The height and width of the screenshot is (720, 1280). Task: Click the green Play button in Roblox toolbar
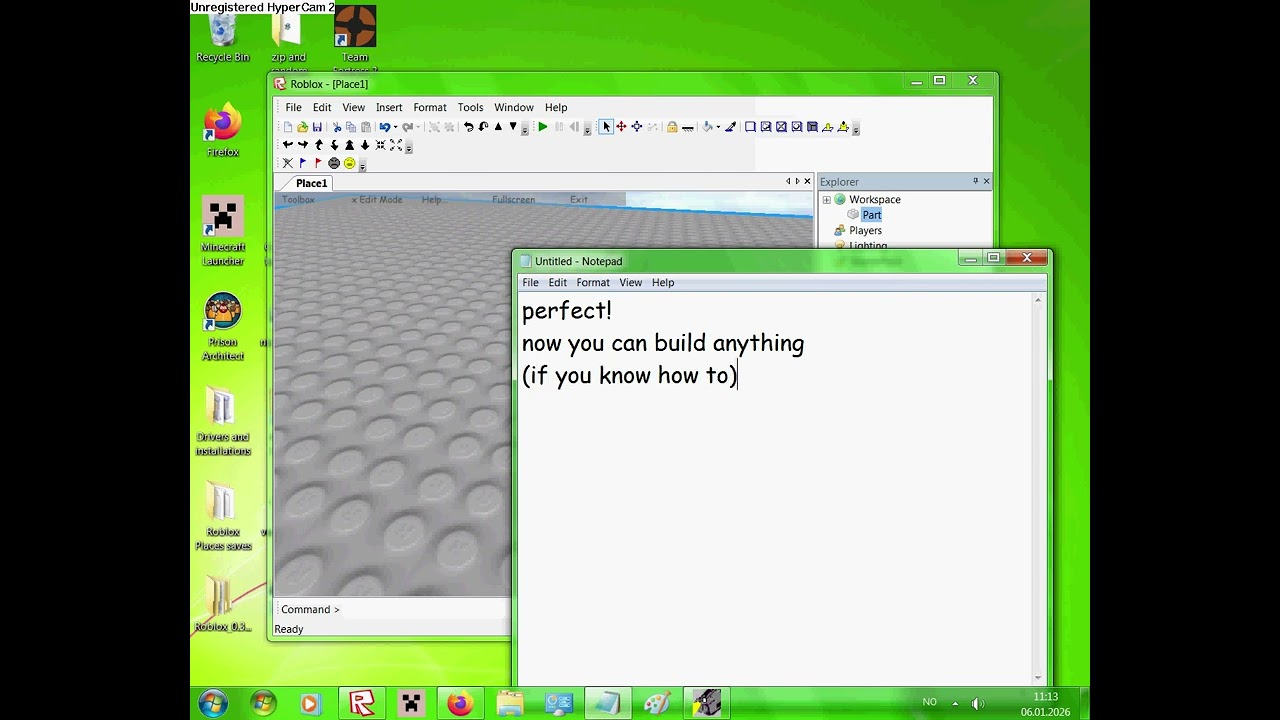[543, 127]
